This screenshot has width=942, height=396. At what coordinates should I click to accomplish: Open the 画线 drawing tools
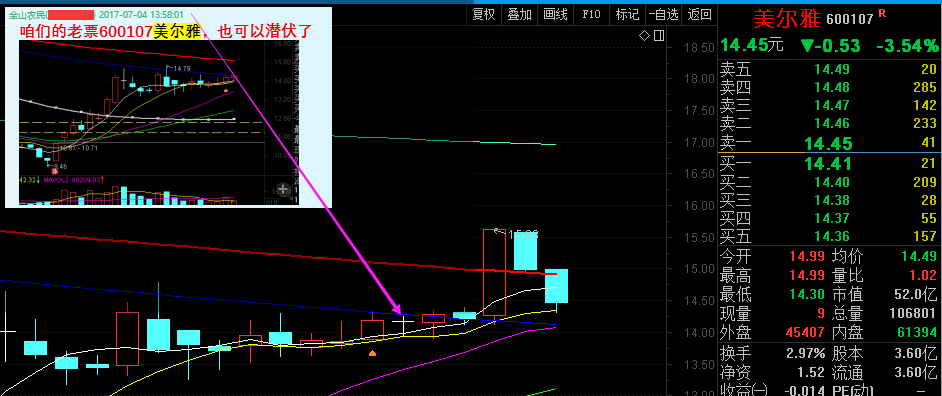pyautogui.click(x=555, y=15)
